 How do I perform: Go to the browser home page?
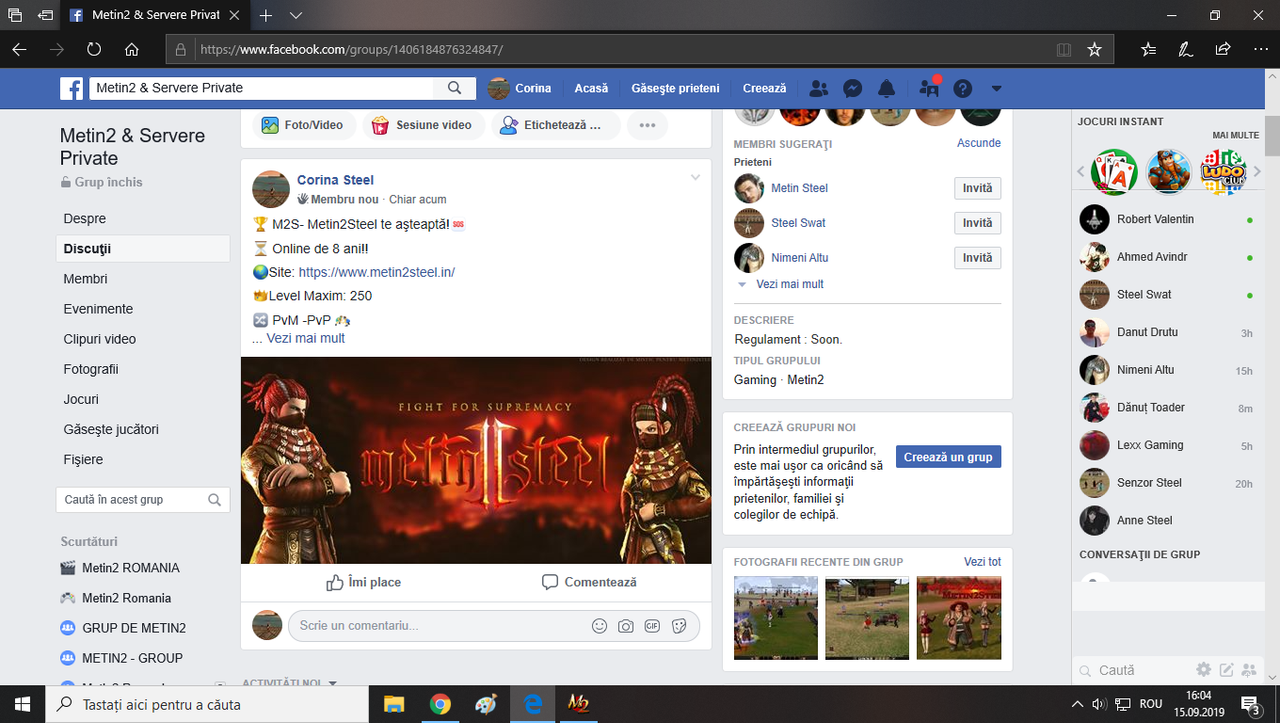coord(132,49)
